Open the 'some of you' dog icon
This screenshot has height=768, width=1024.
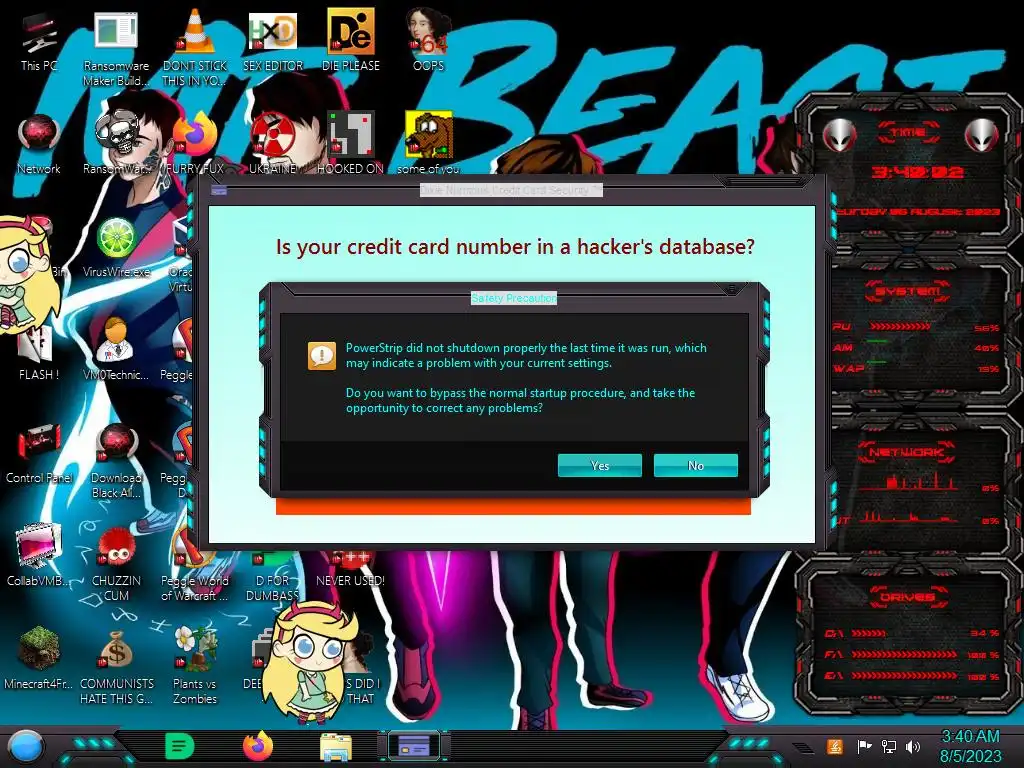(428, 145)
